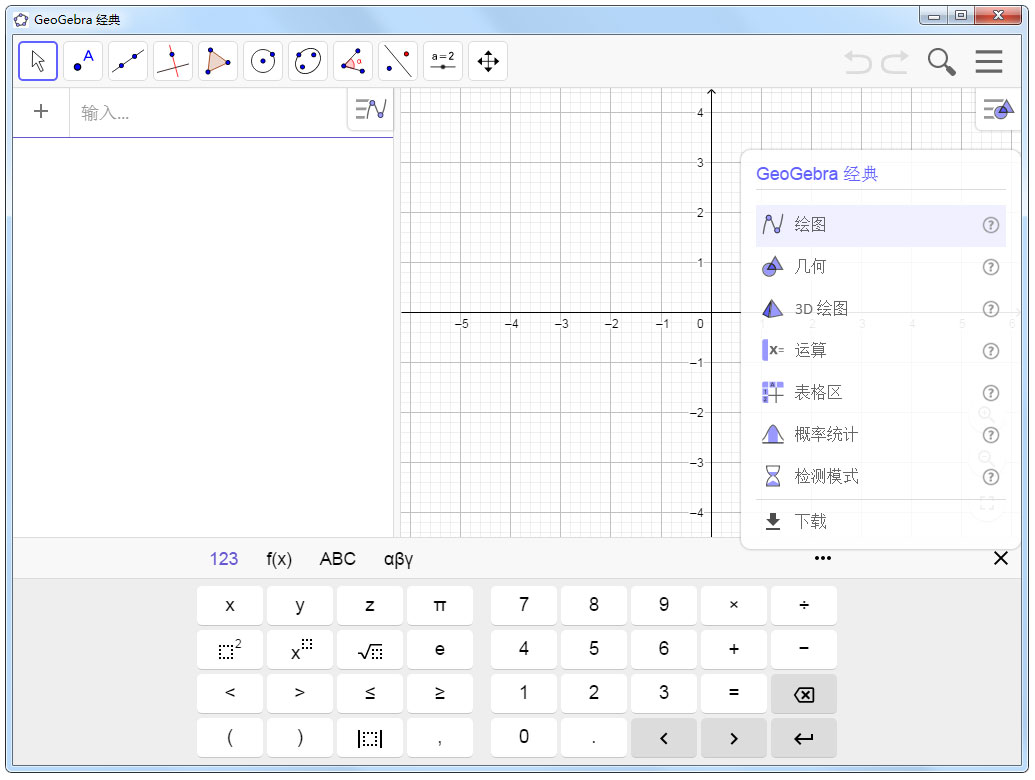1035x780 pixels.
Task: Select the Polygon tool
Action: point(217,61)
